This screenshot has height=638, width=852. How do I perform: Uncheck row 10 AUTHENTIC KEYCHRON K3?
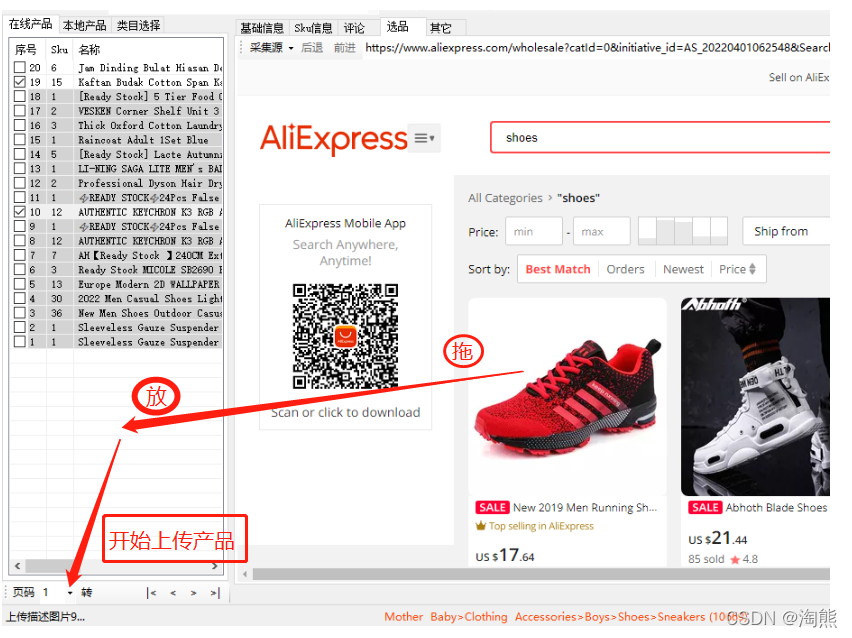click(x=20, y=212)
